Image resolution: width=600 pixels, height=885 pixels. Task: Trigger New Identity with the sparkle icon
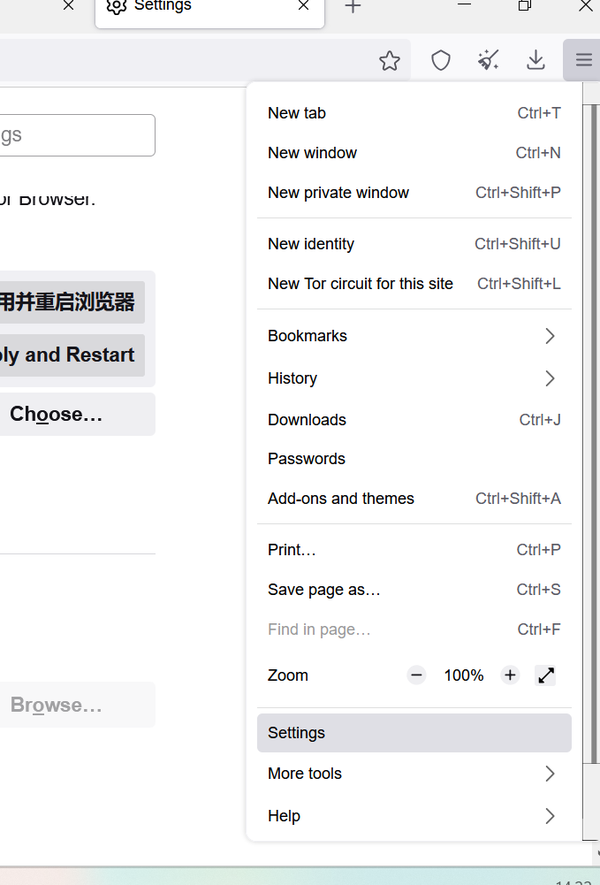click(488, 60)
